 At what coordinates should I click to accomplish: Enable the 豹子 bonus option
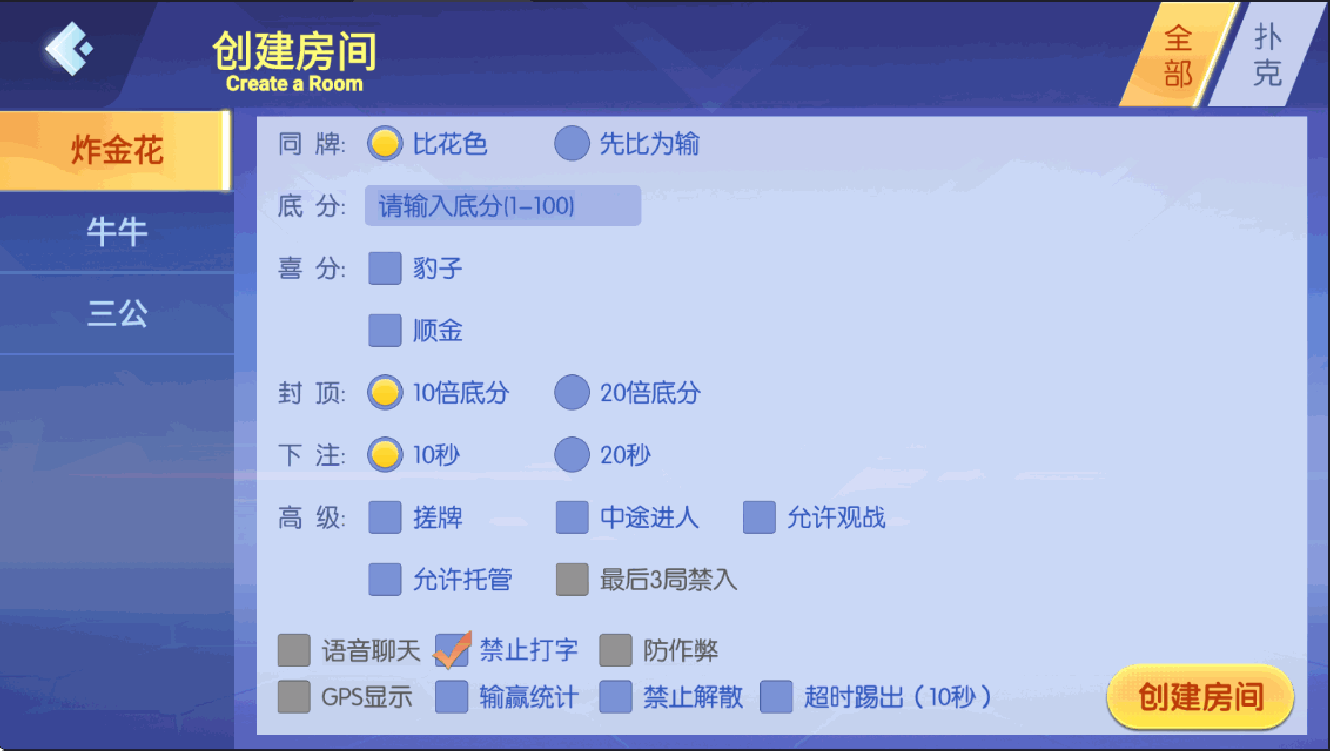(384, 268)
